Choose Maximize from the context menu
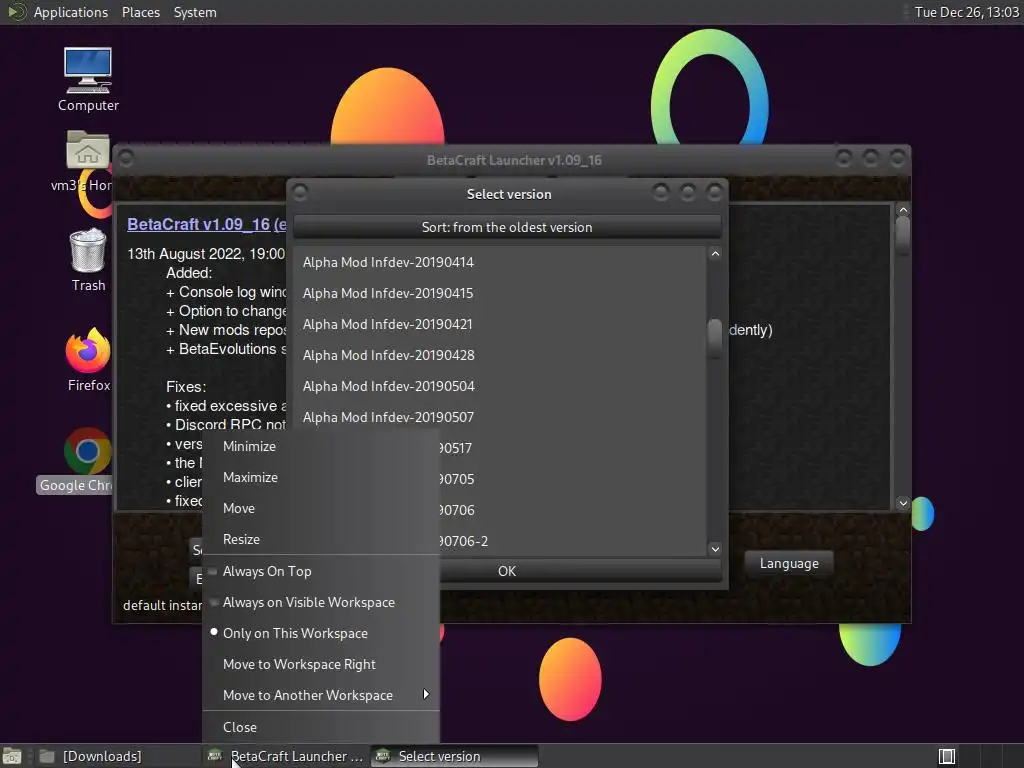The image size is (1024, 768). (x=321, y=477)
